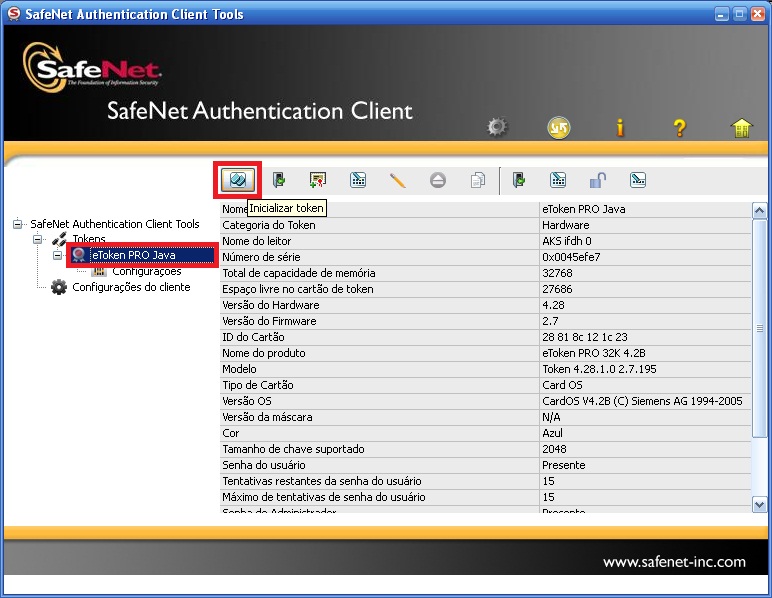This screenshot has width=772, height=598.
Task: Select SafeNet Authentication Client Tools root item
Action: [115, 224]
